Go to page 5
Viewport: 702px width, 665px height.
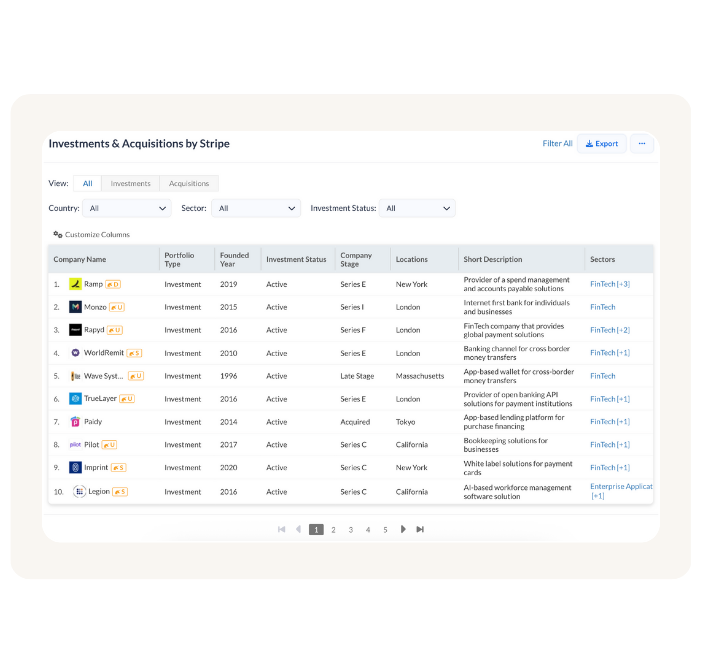click(x=385, y=530)
